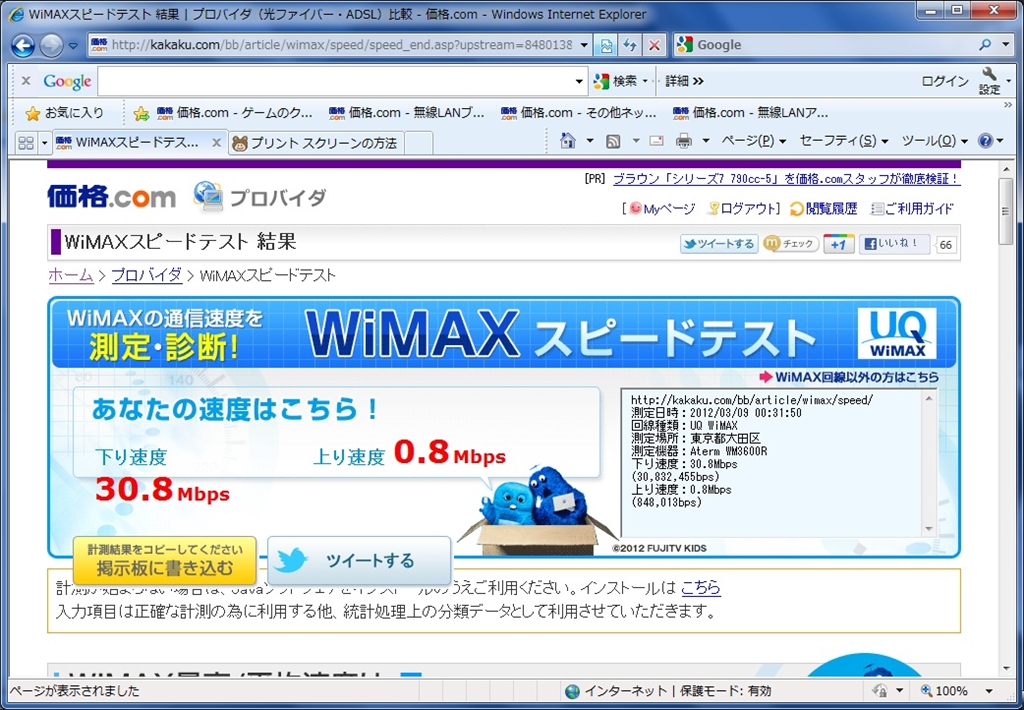Open the recent pages dropdown beside Forward

(x=73, y=46)
